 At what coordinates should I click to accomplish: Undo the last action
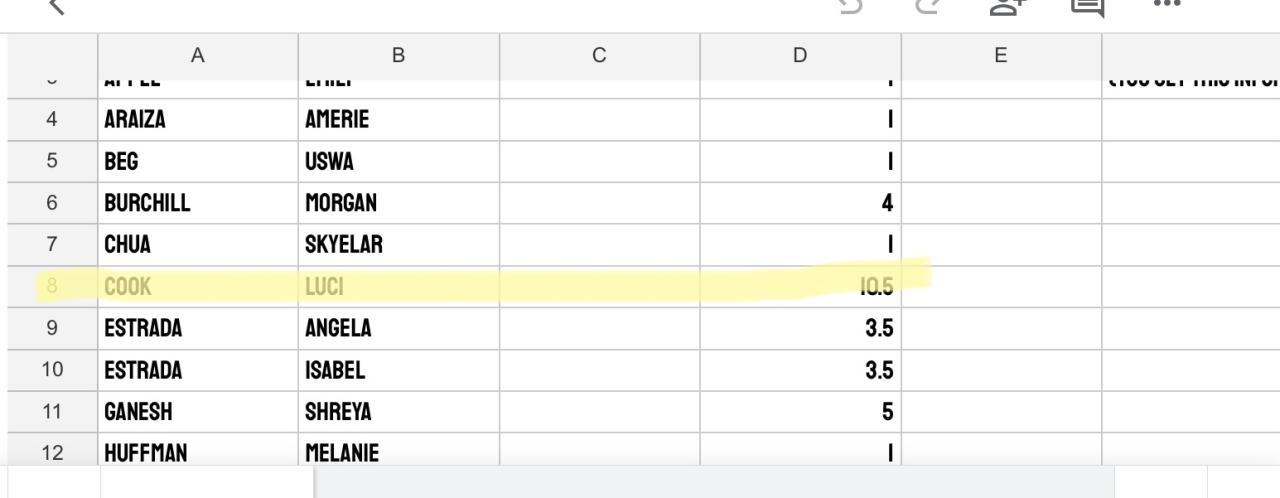pos(851,6)
